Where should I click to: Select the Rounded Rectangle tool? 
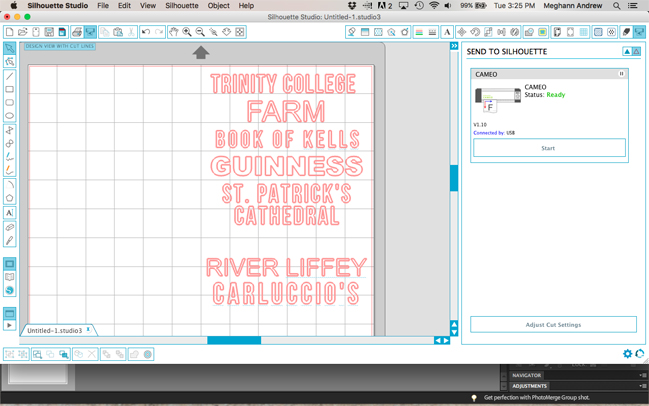pos(10,103)
